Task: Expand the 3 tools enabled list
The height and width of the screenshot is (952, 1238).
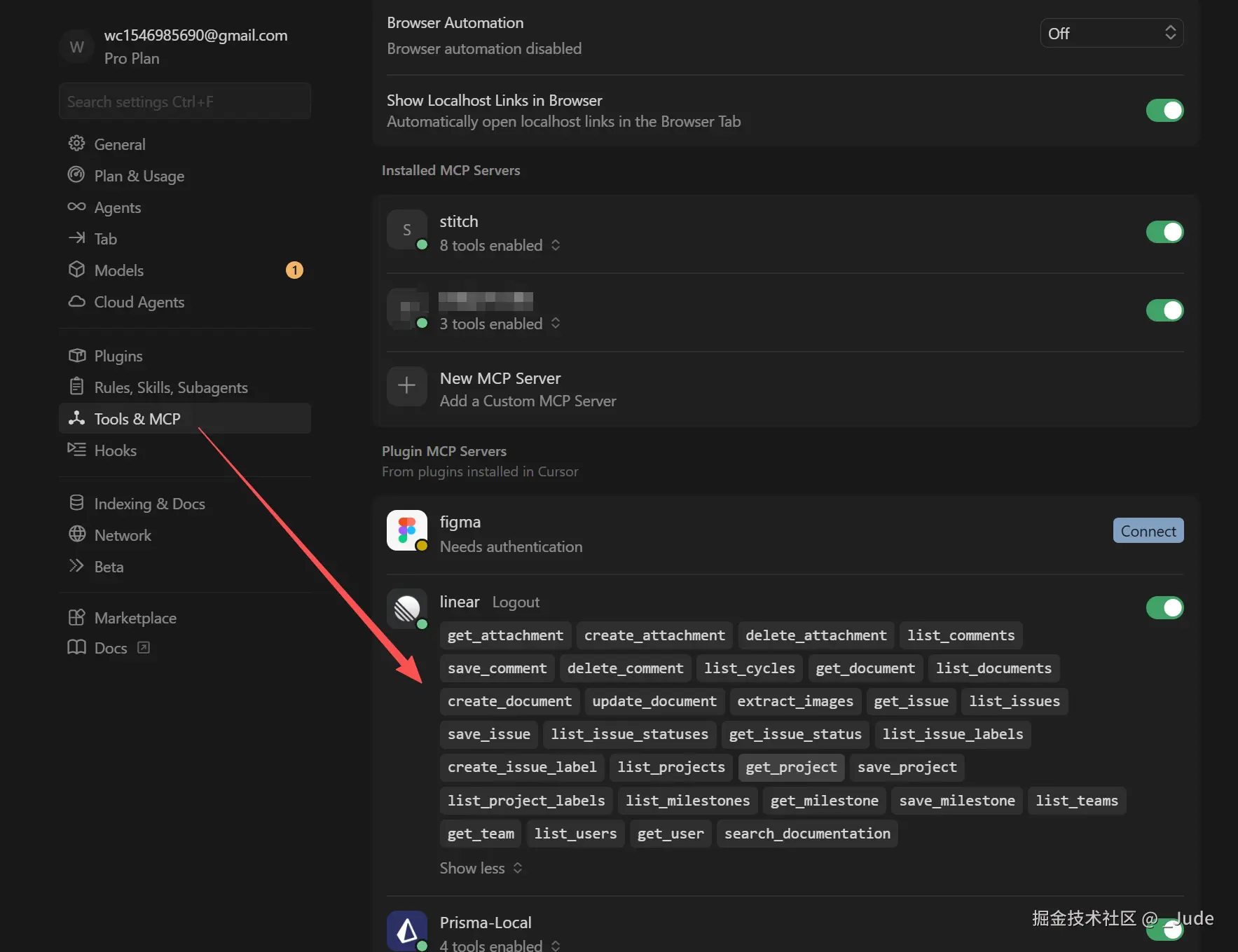Action: [x=500, y=324]
